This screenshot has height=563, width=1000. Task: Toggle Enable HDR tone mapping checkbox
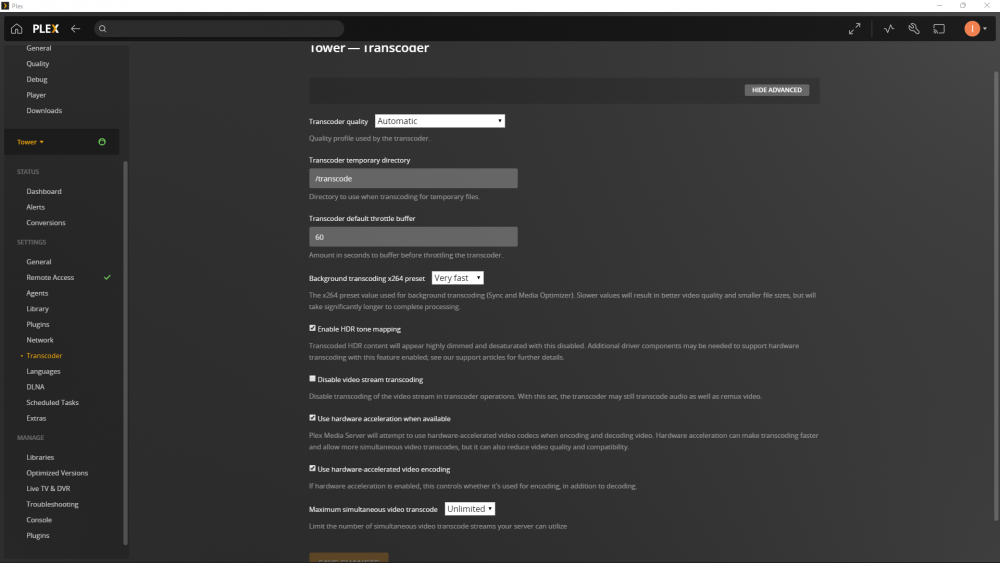click(312, 328)
